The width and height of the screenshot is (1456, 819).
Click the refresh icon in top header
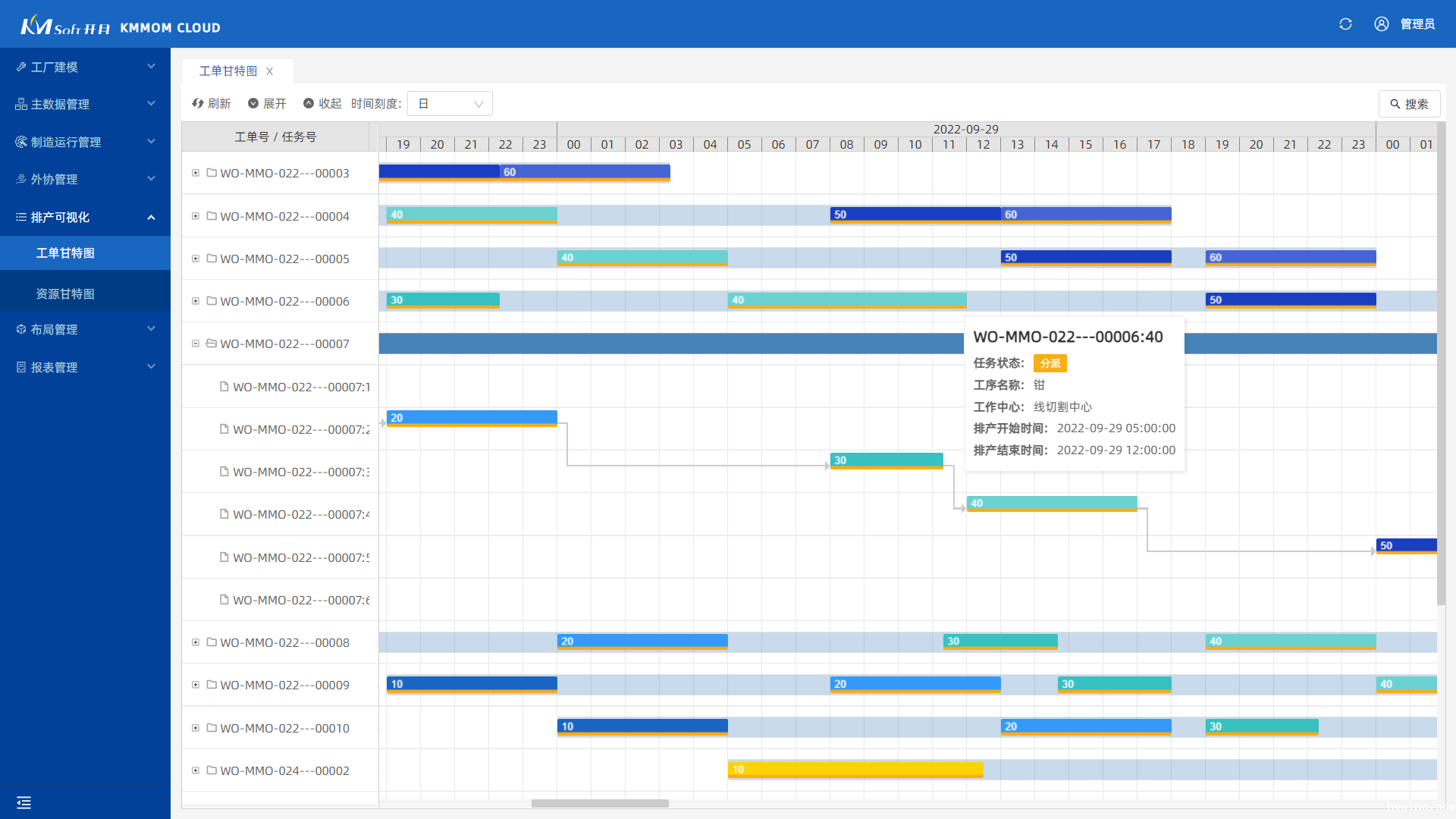tap(1345, 24)
